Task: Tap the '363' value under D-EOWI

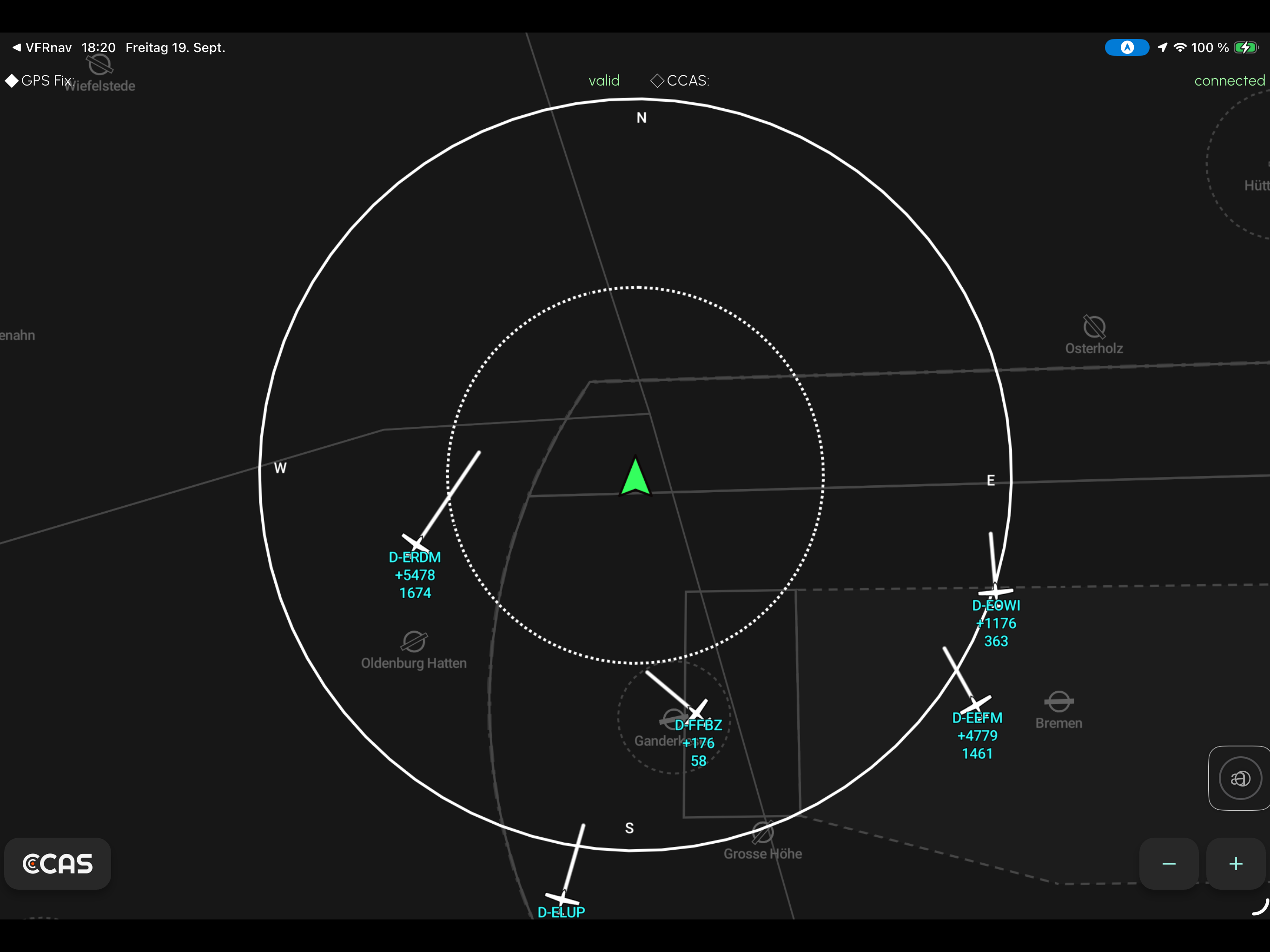Action: [x=996, y=641]
